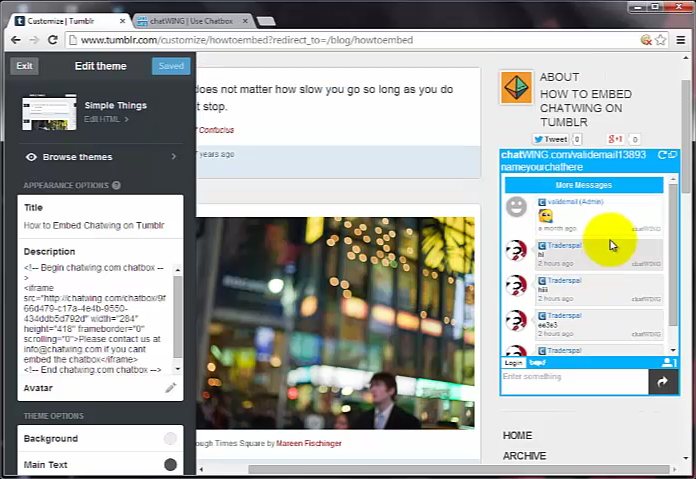The image size is (696, 479).
Task: Open the Main Text color swatch
Action: click(170, 465)
